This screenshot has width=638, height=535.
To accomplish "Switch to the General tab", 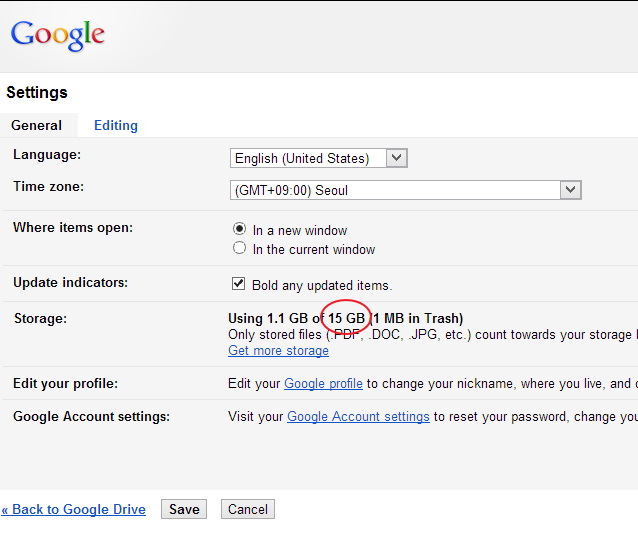I will (37, 125).
